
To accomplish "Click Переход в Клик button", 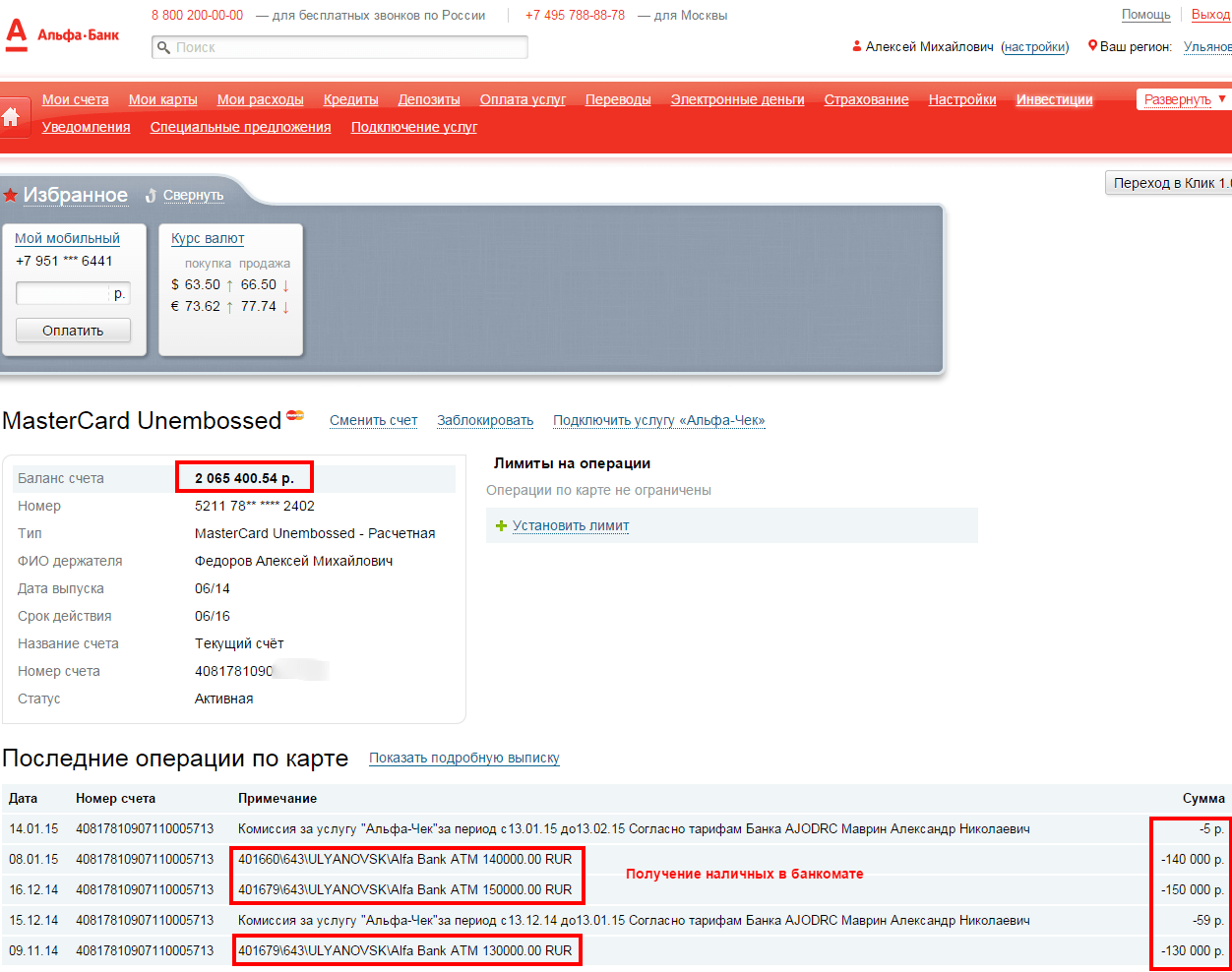I will coord(1169,183).
